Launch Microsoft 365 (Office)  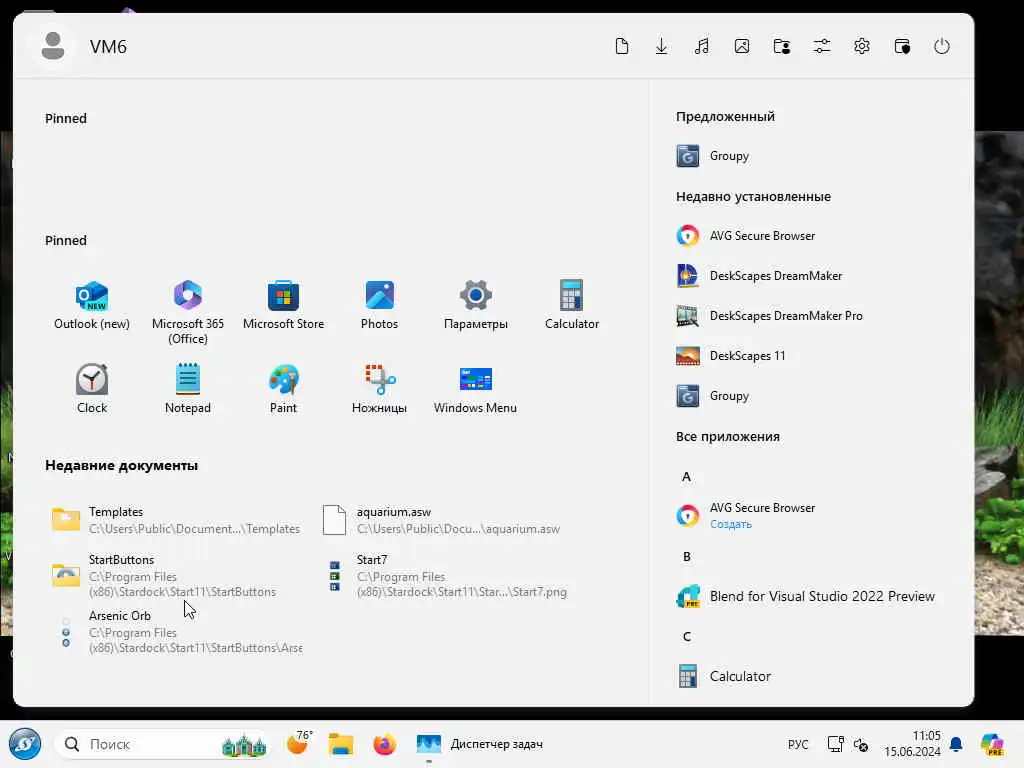[188, 312]
